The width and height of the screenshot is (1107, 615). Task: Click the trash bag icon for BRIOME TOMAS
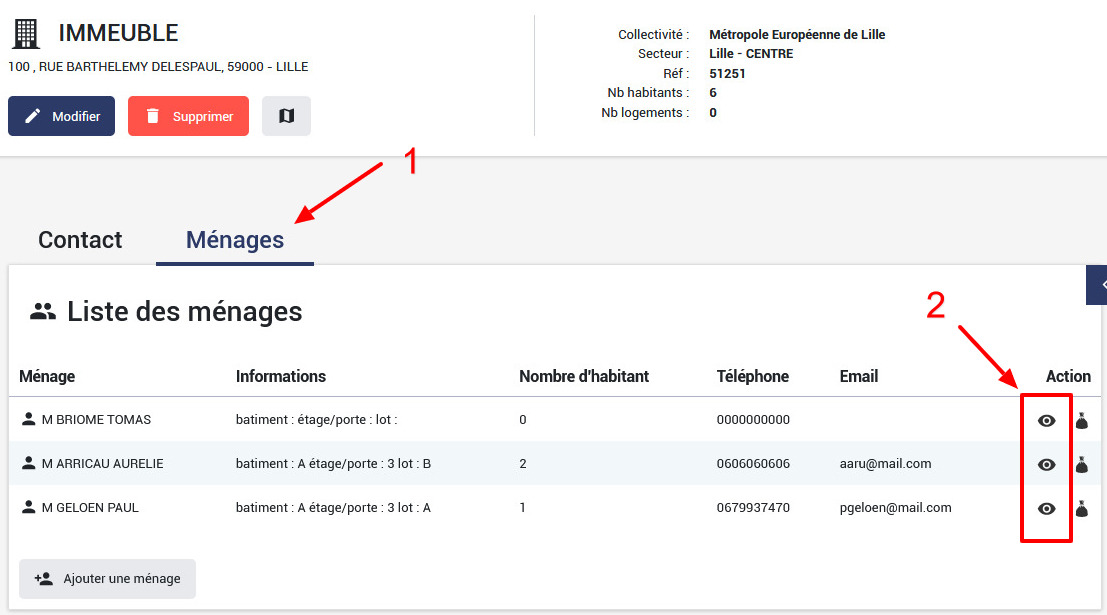(1081, 421)
